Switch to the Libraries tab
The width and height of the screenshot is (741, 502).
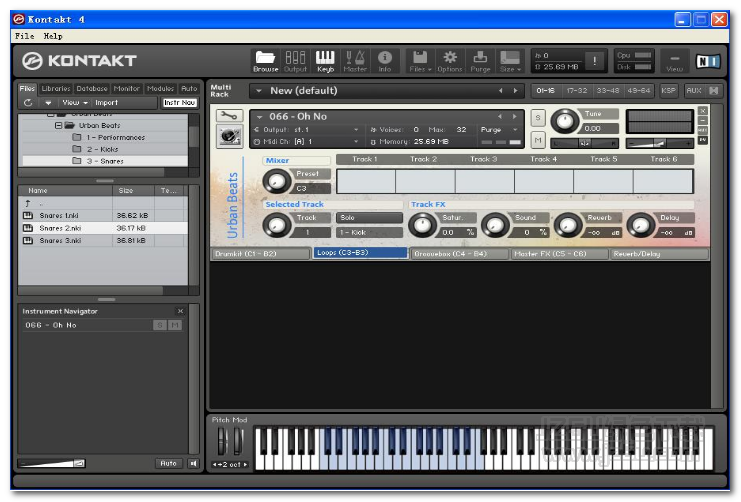[56, 88]
